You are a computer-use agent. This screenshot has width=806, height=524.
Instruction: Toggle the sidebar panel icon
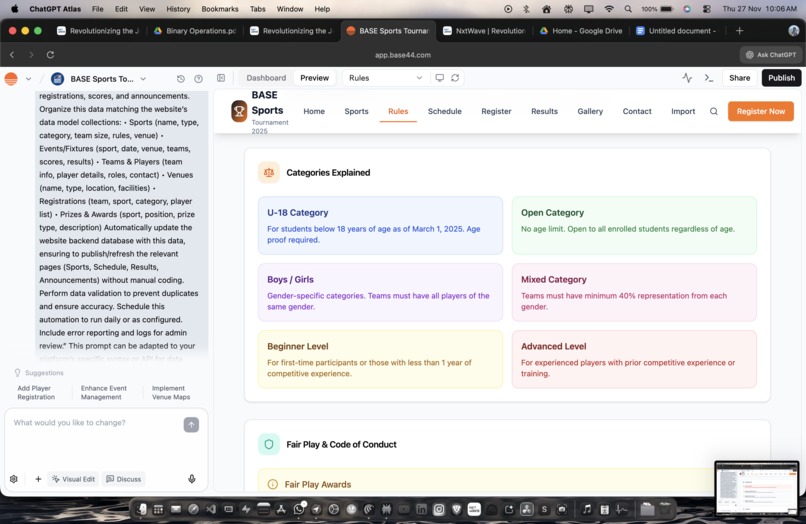(221, 78)
